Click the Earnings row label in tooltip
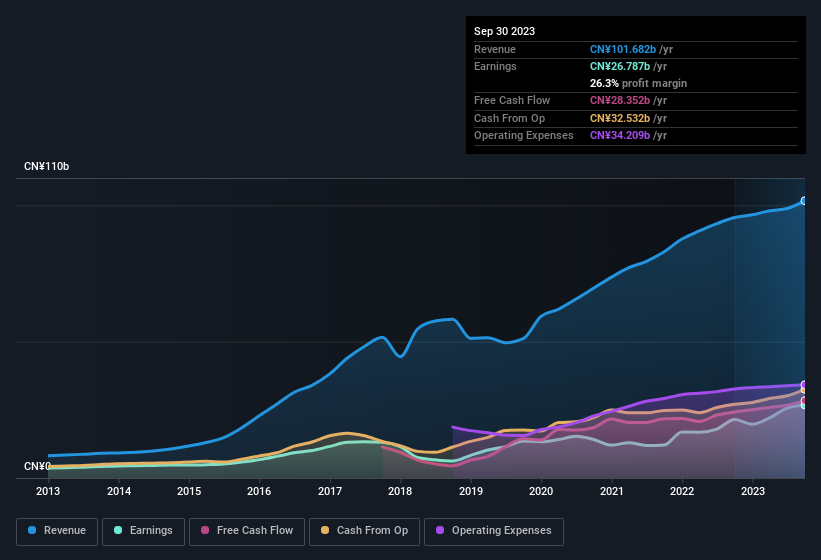Image resolution: width=821 pixels, height=560 pixels. pyautogui.click(x=495, y=66)
